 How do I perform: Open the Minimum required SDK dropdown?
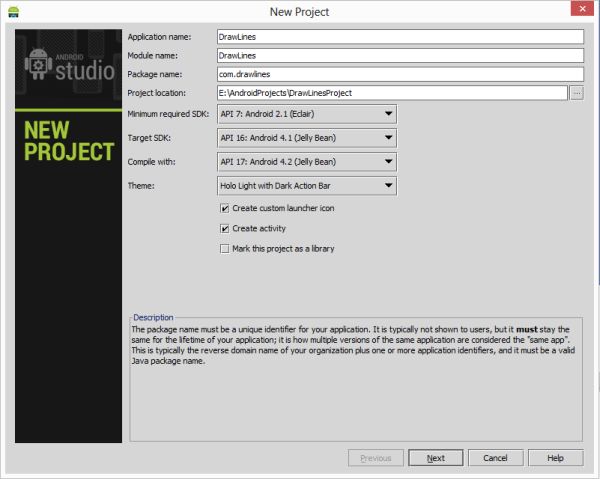pos(307,114)
